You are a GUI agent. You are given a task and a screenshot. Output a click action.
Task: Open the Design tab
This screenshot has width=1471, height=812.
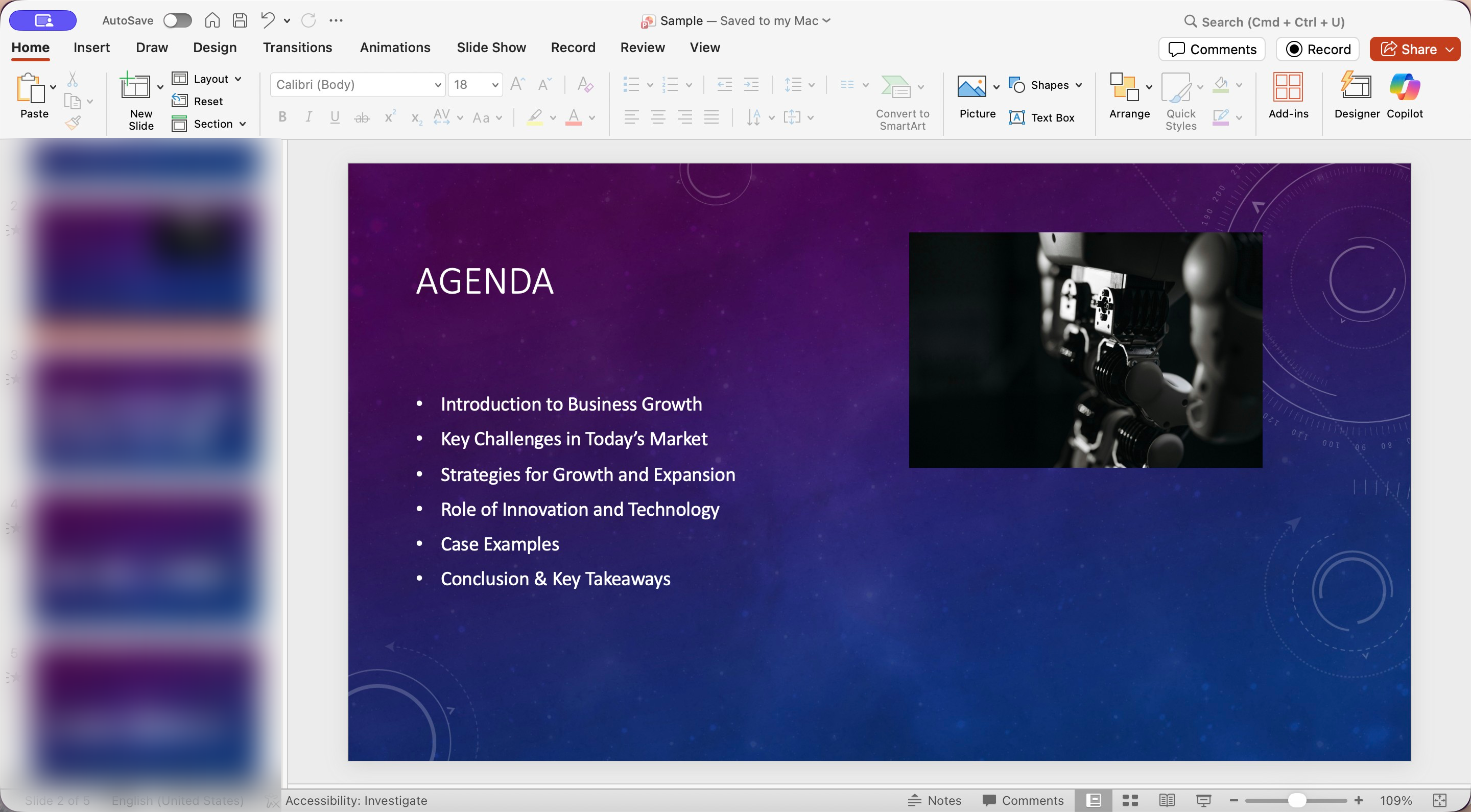tap(214, 47)
